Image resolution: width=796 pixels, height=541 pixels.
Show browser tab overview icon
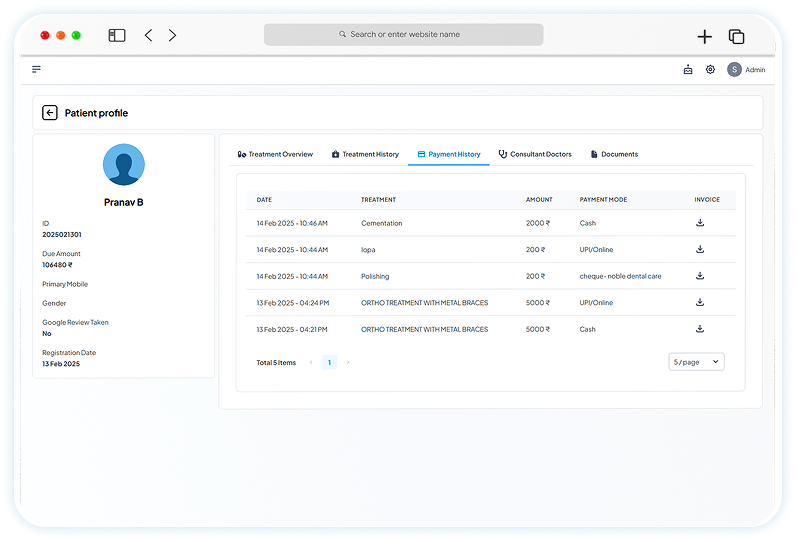736,37
